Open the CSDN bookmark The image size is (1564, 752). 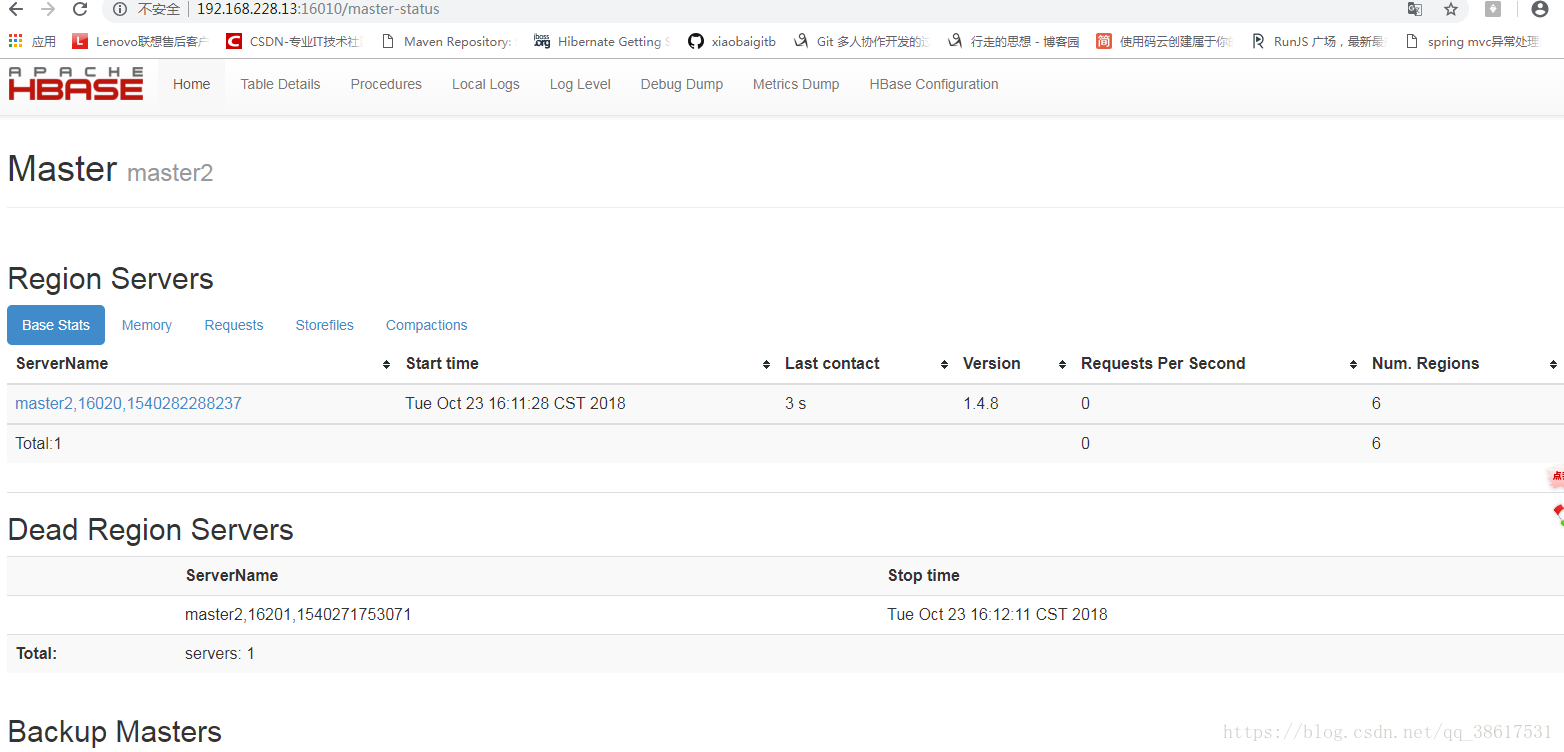click(293, 42)
